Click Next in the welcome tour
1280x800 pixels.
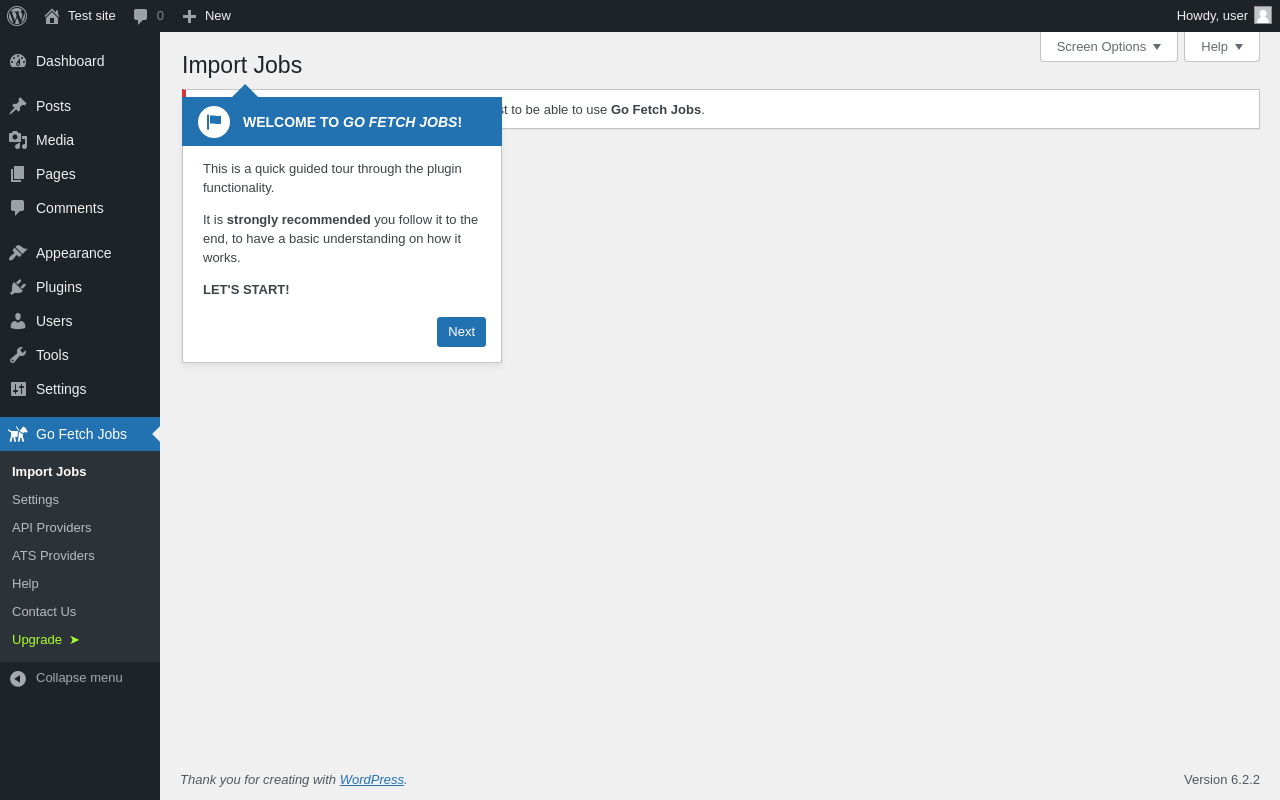[x=461, y=332]
